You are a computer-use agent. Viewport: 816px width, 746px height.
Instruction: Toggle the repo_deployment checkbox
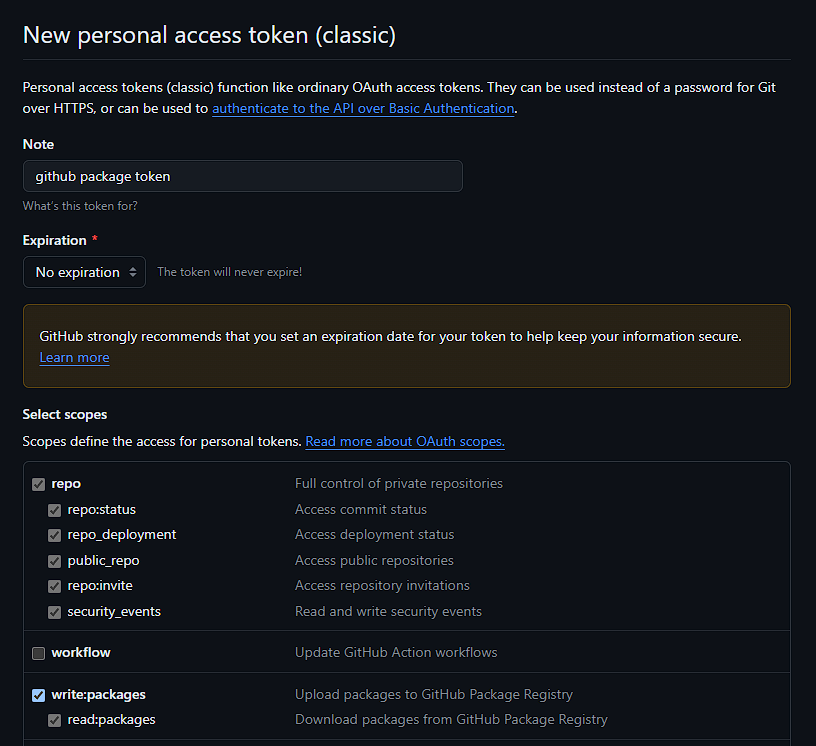55,535
